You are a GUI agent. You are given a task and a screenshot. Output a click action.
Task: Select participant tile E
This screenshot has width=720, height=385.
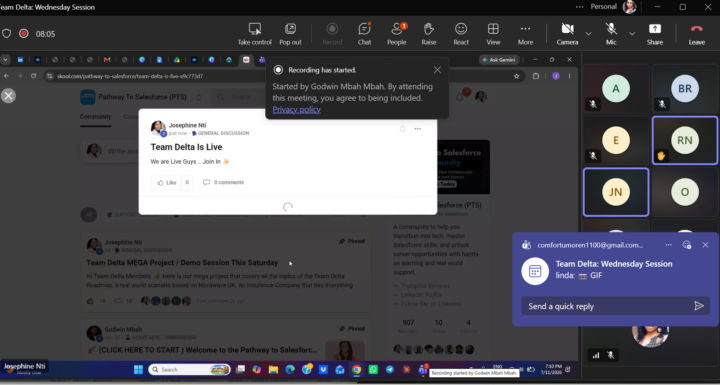(616, 140)
